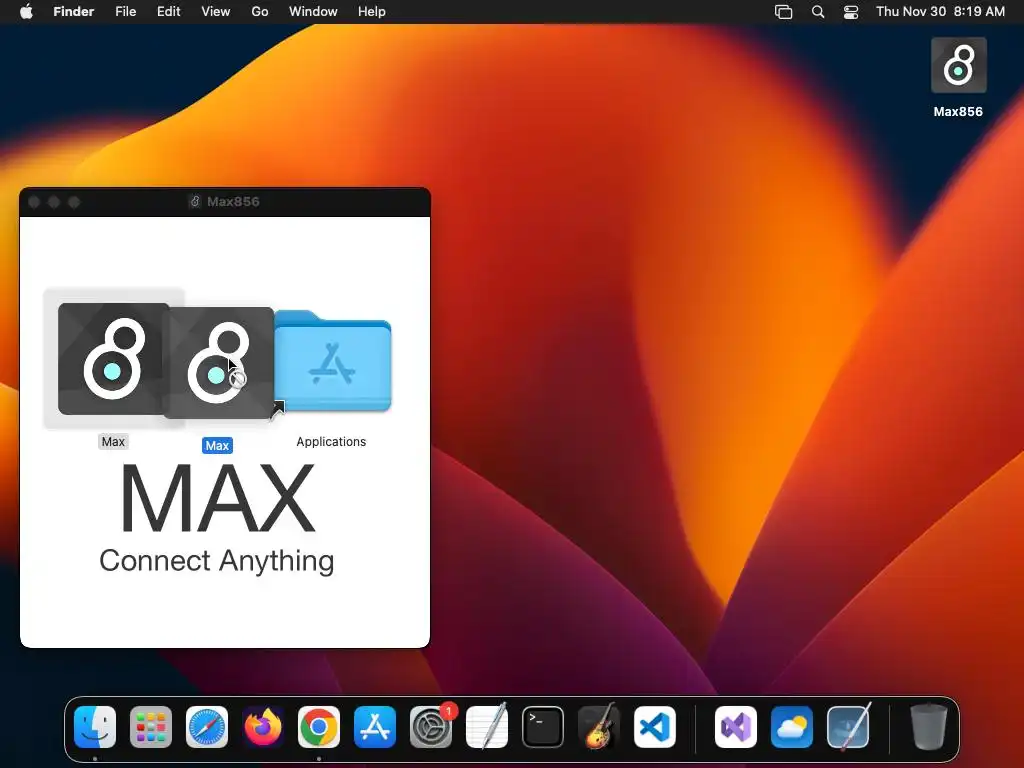The image size is (1024, 768).
Task: Open the Window menu
Action: click(x=313, y=11)
